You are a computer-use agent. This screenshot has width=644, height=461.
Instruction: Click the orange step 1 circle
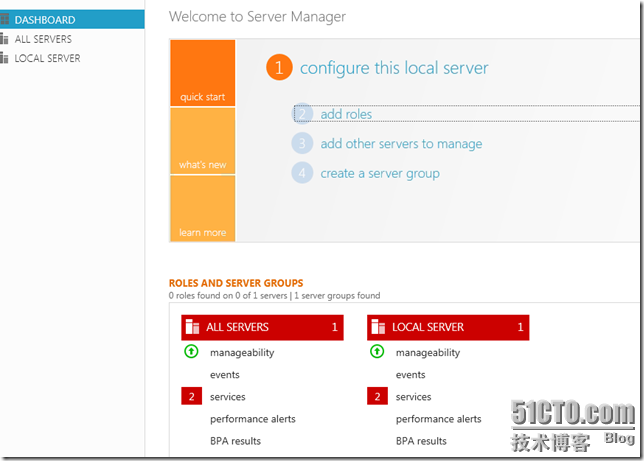[279, 67]
